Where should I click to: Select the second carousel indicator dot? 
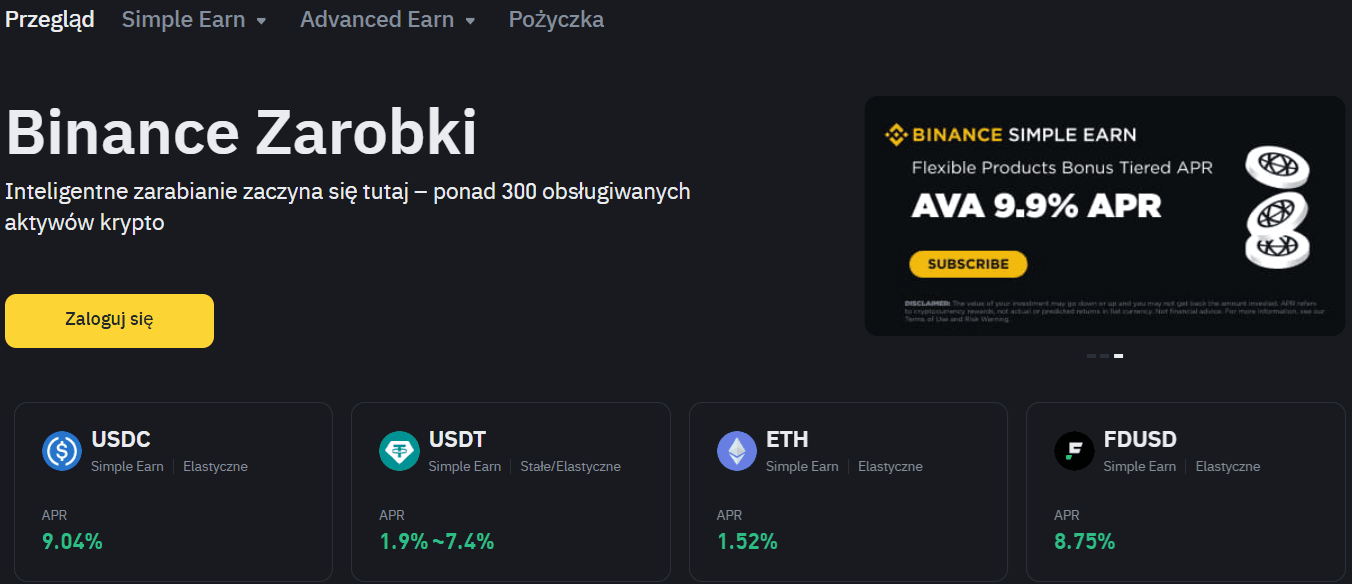1104,356
